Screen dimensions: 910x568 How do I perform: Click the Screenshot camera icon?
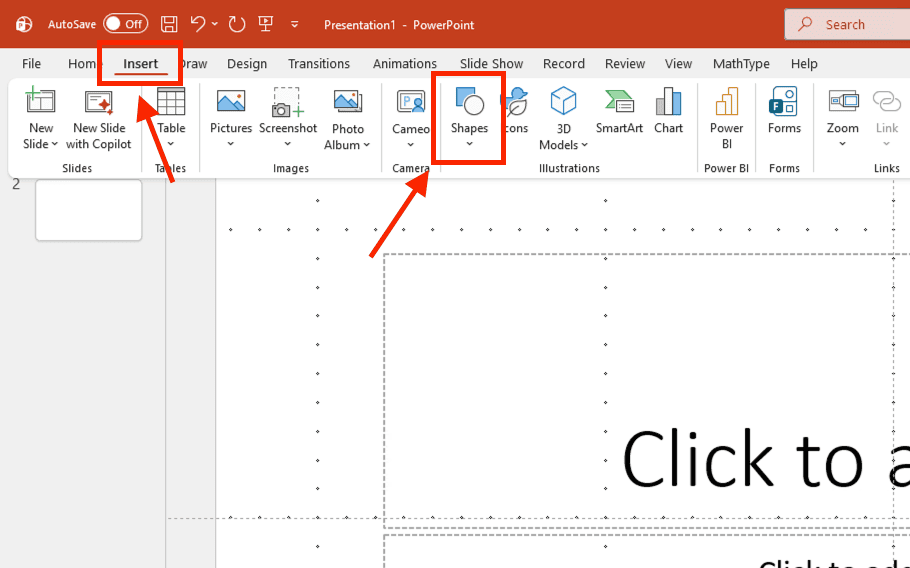pos(288,102)
